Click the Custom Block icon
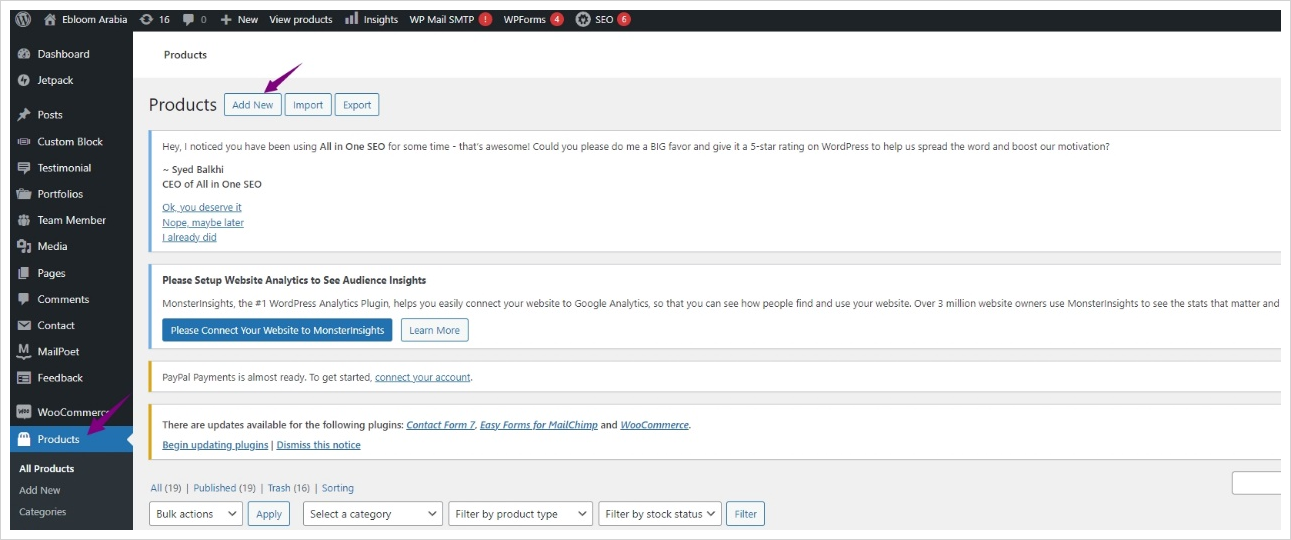This screenshot has width=1291, height=540. (24, 142)
